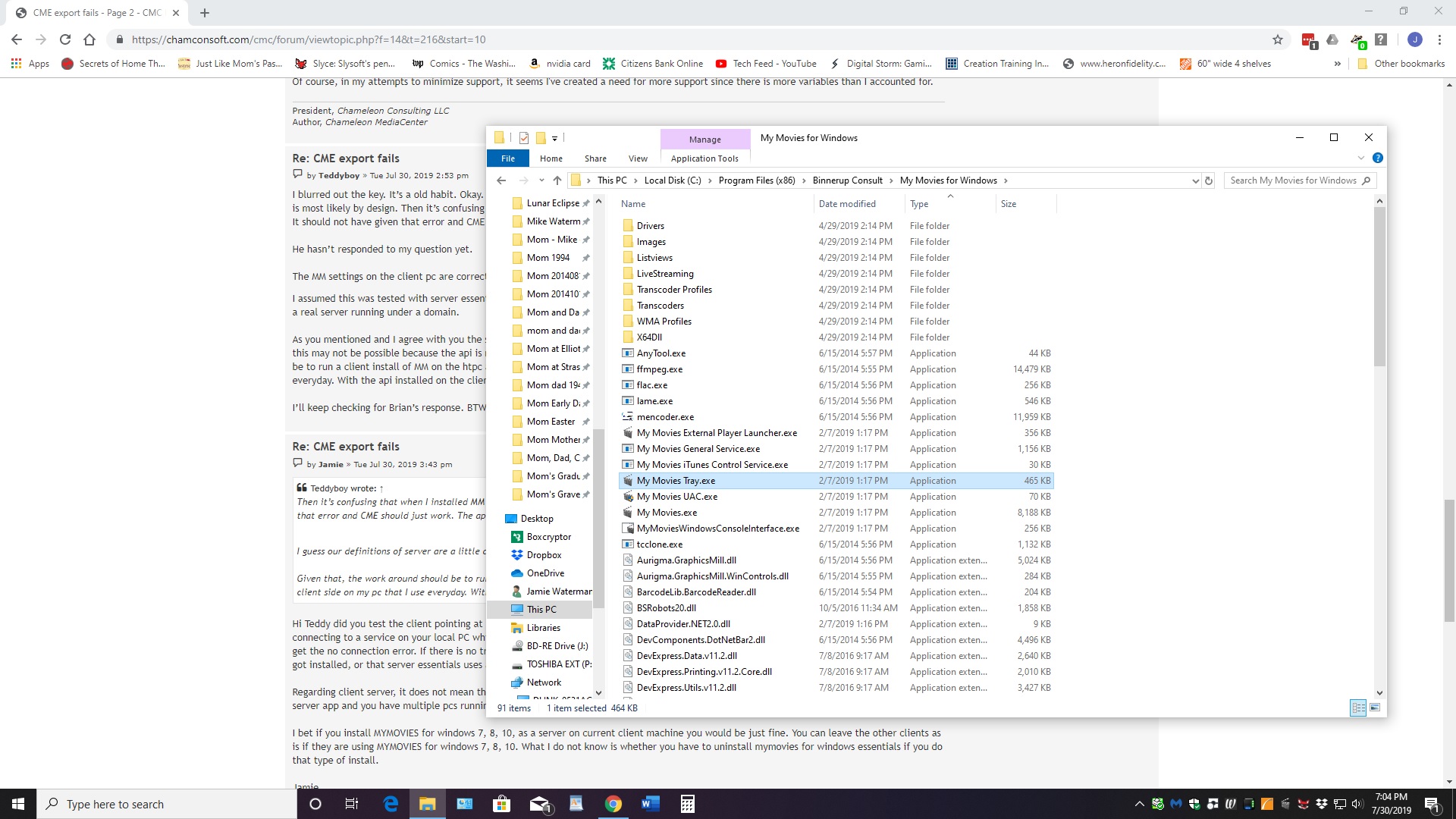Open Microsoft Store from taskbar
The width and height of the screenshot is (1456, 819).
pyautogui.click(x=501, y=804)
